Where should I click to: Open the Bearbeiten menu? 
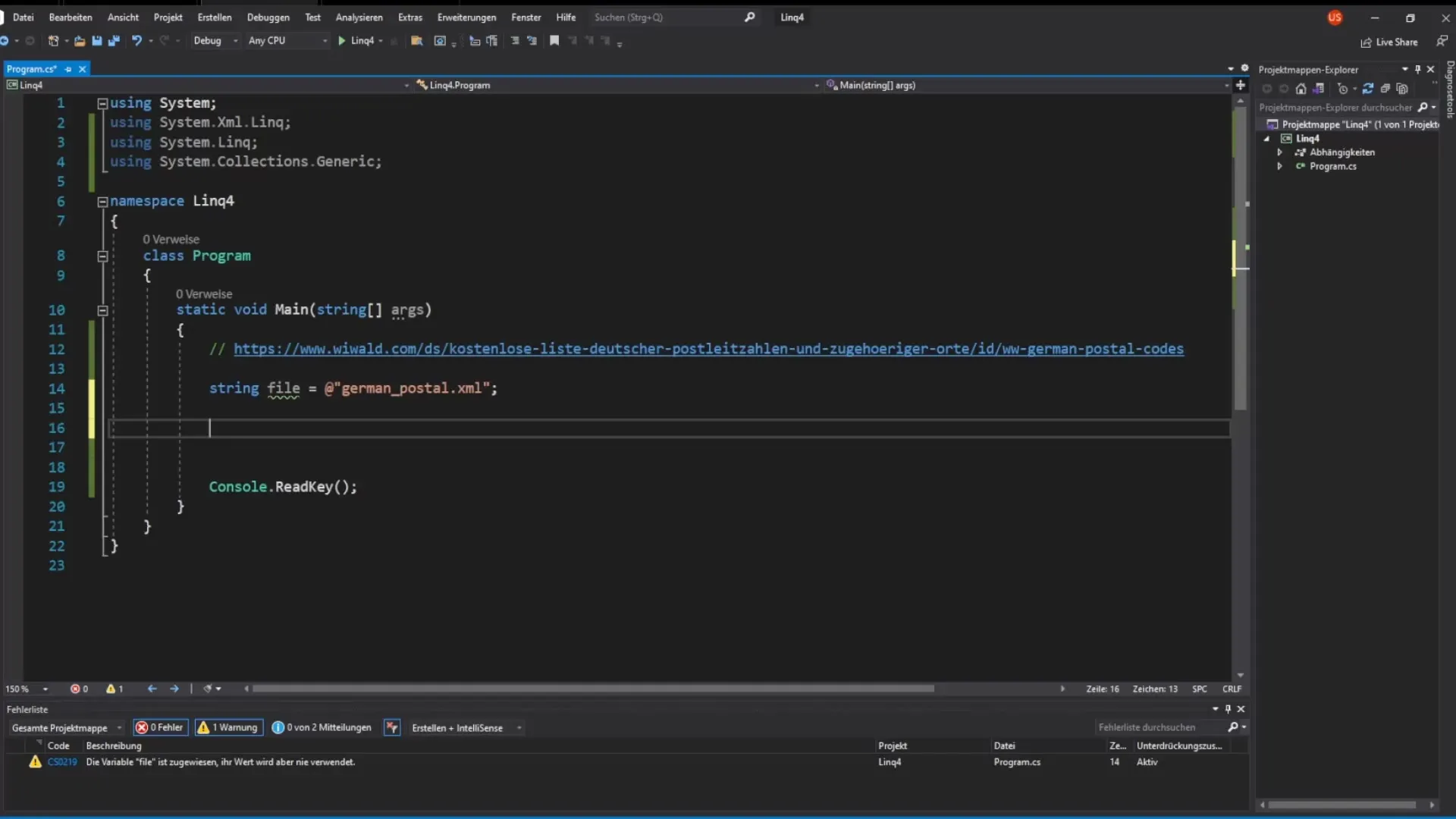71,17
